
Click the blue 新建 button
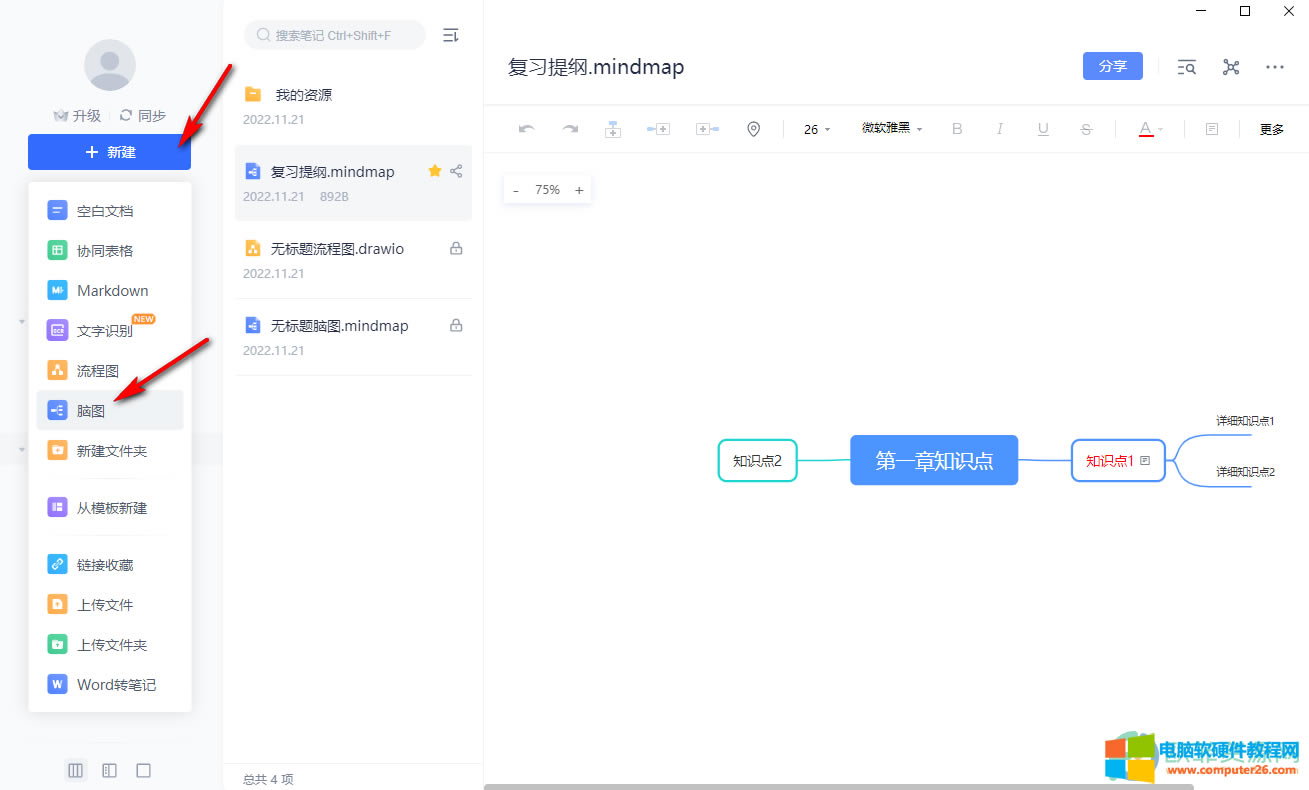tap(110, 152)
